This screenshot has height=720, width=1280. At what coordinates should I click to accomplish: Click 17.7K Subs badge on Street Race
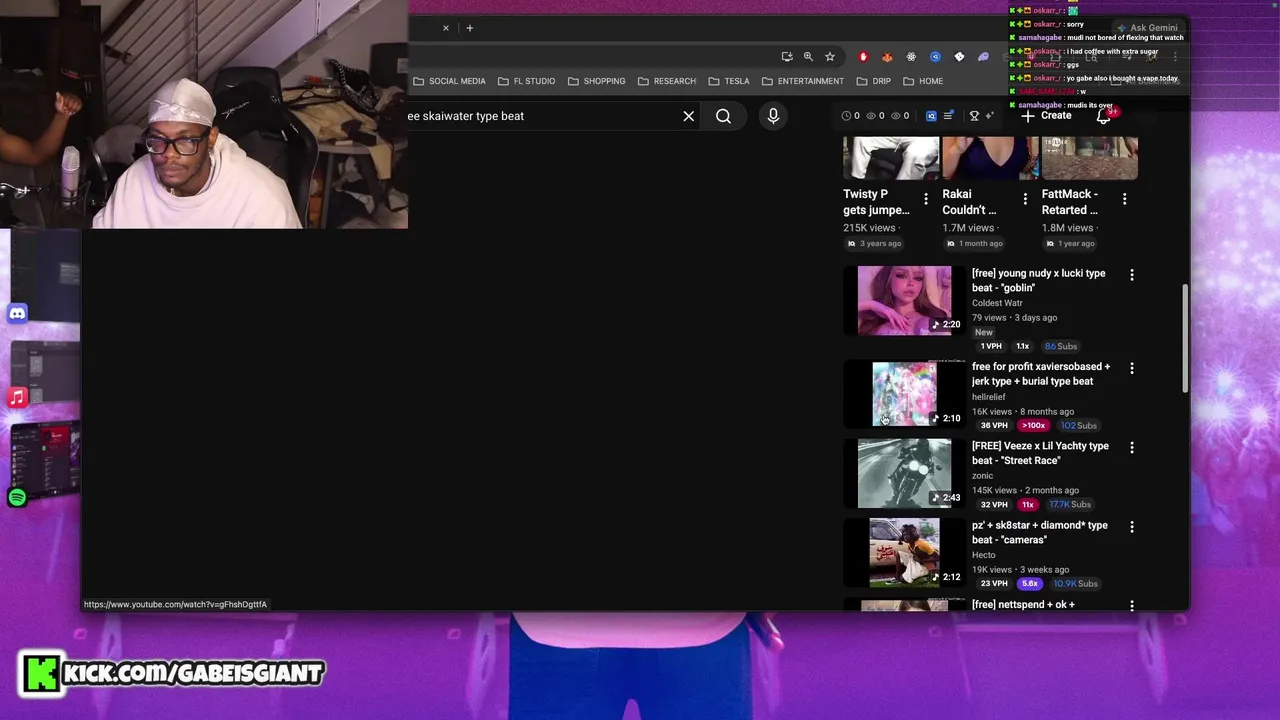click(x=1070, y=505)
